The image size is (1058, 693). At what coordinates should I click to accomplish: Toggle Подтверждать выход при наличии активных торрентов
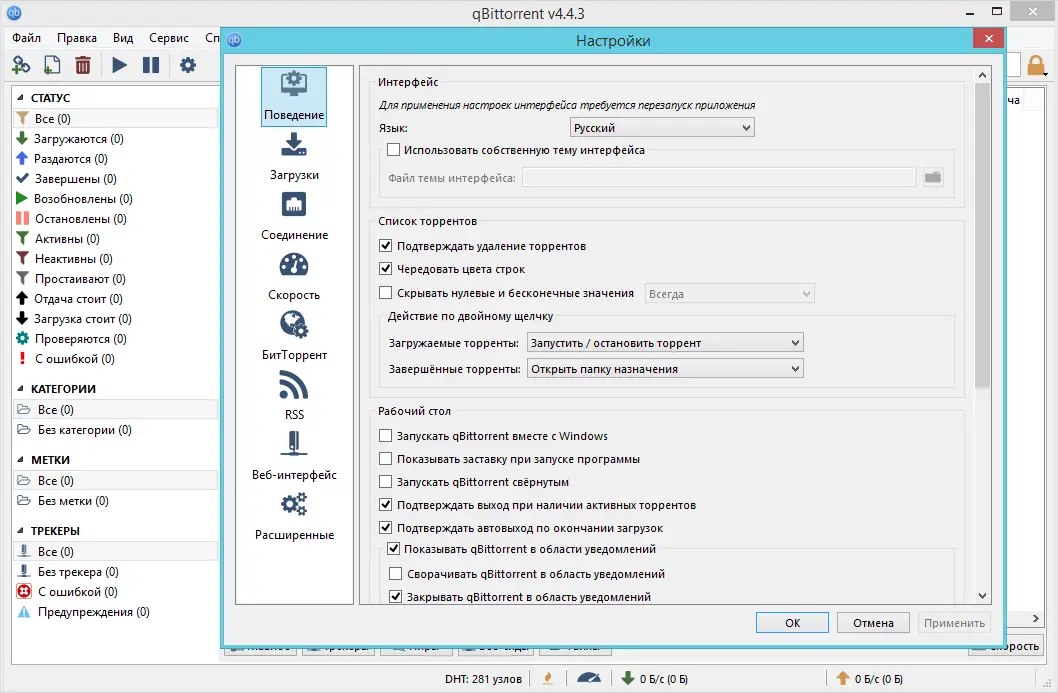tap(385, 505)
